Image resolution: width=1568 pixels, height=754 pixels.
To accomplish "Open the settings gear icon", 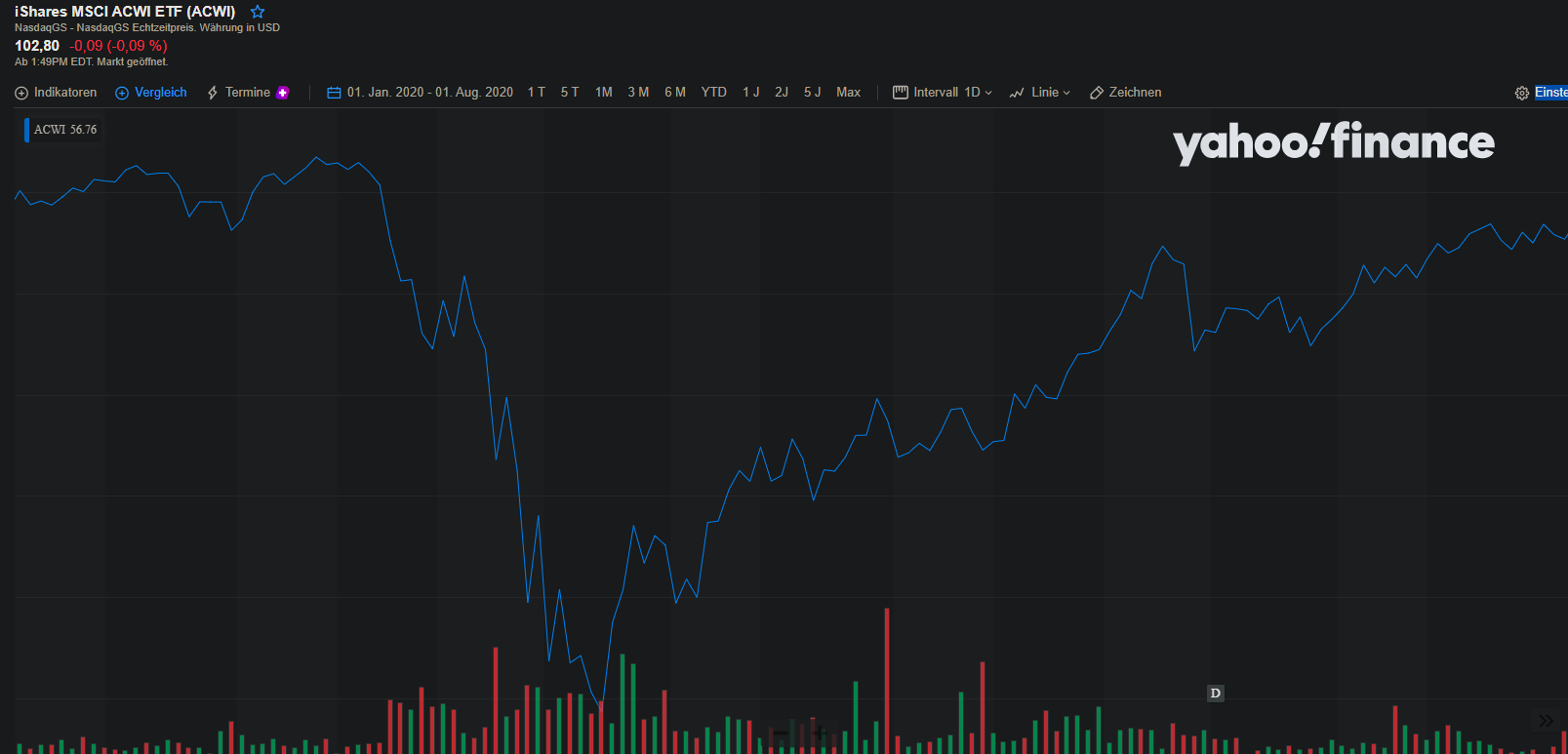I will click(x=1522, y=94).
